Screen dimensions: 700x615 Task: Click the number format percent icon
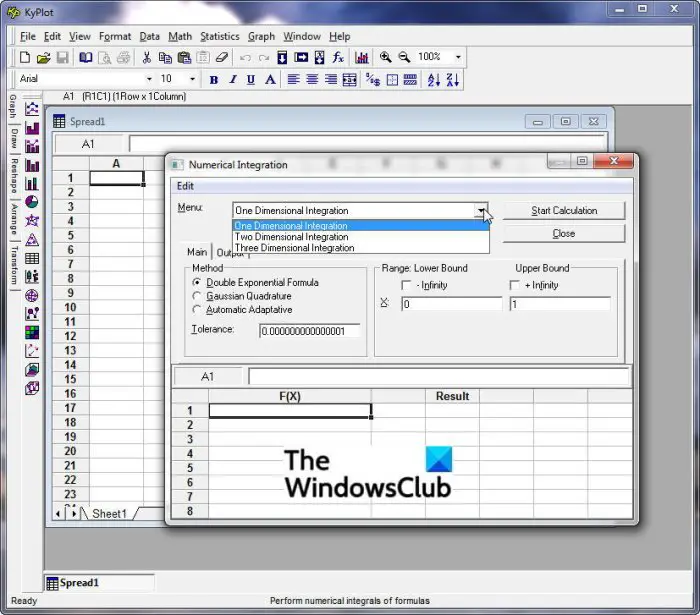click(x=373, y=80)
